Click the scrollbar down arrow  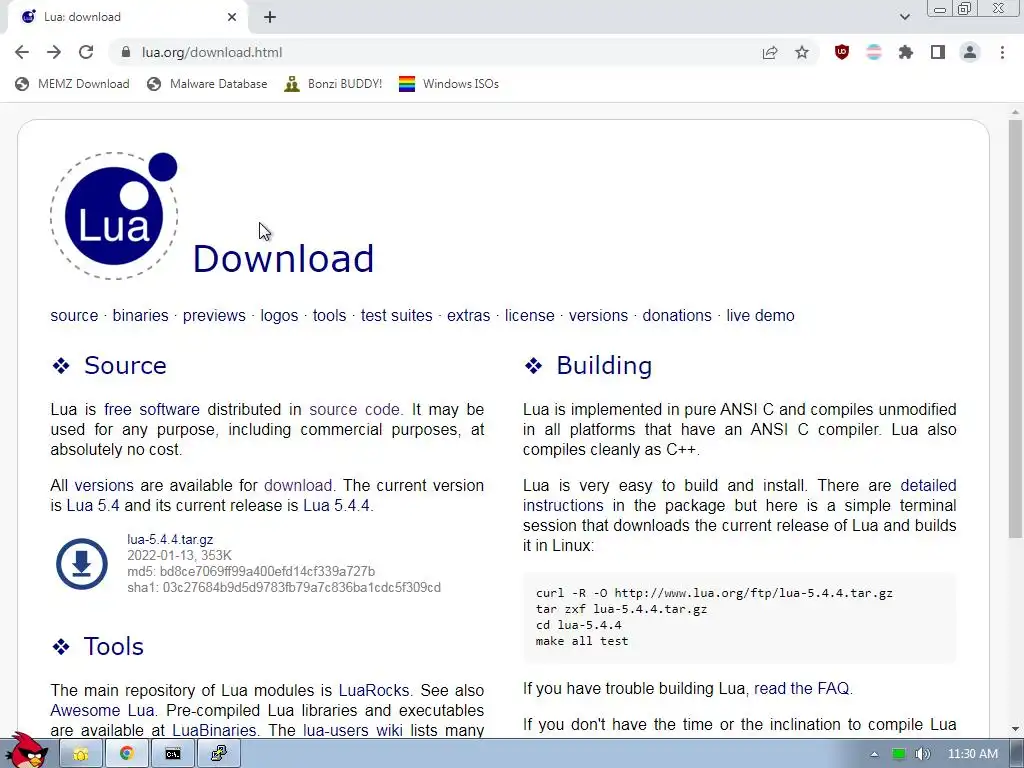click(1015, 729)
